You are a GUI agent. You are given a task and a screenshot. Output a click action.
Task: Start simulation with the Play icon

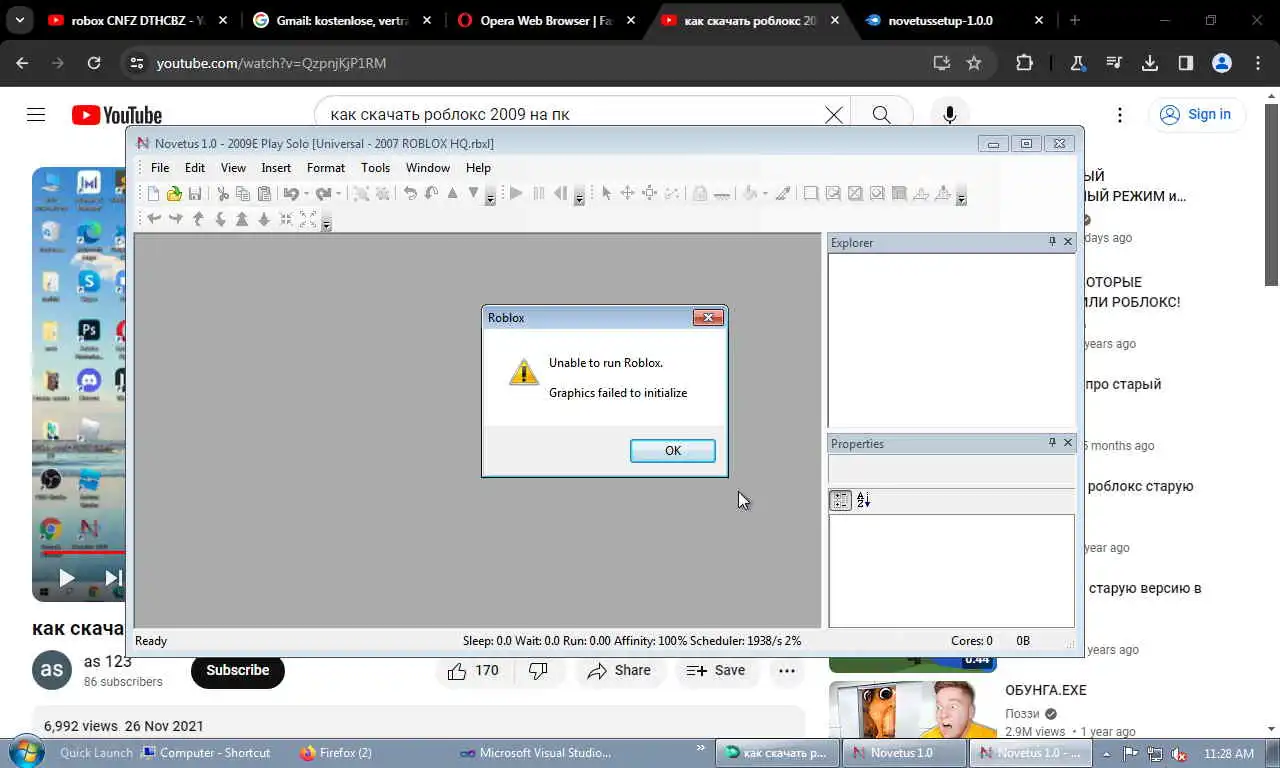pyautogui.click(x=517, y=194)
